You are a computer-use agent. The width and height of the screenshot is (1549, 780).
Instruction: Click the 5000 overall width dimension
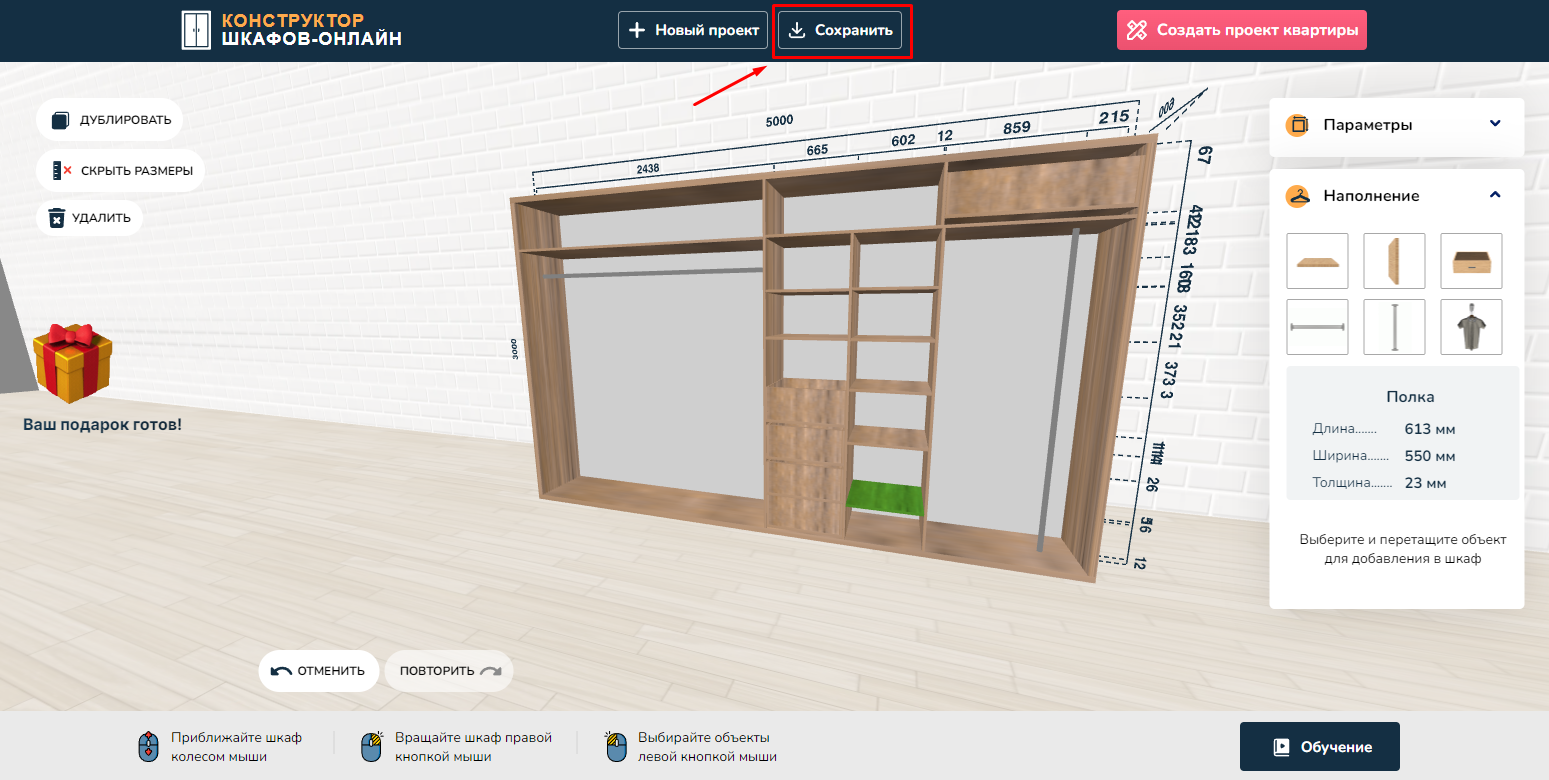click(779, 121)
